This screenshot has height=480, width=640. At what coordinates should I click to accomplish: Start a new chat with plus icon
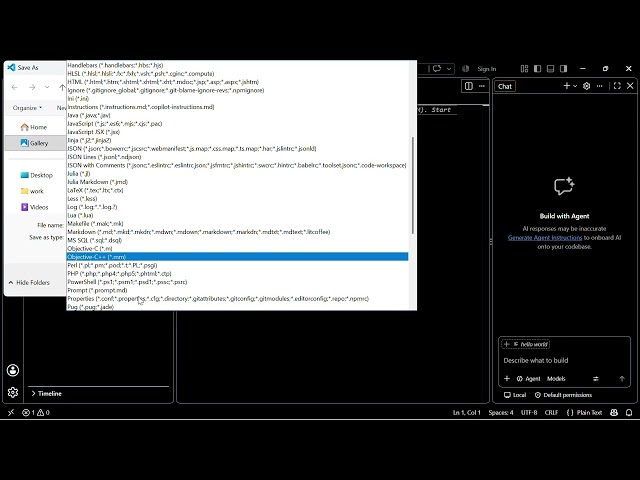[567, 86]
